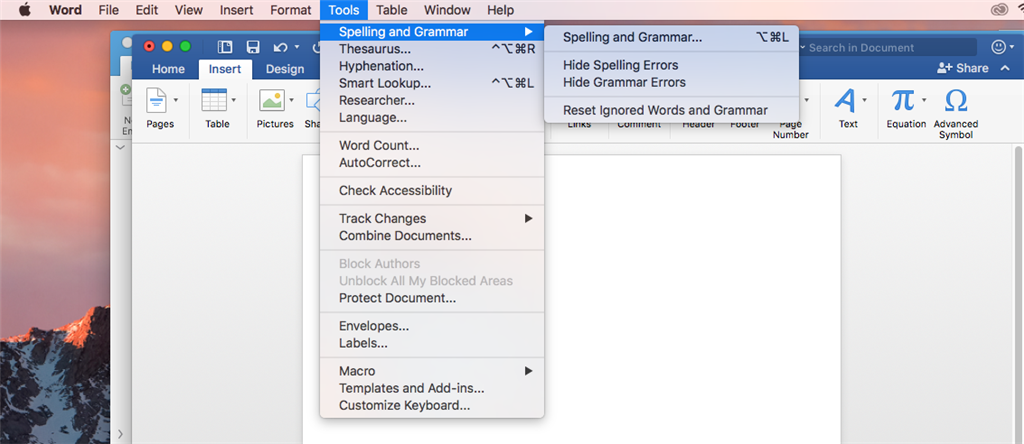The image size is (1024, 444).
Task: Switch to the Design ribbon tab
Action: click(x=285, y=69)
